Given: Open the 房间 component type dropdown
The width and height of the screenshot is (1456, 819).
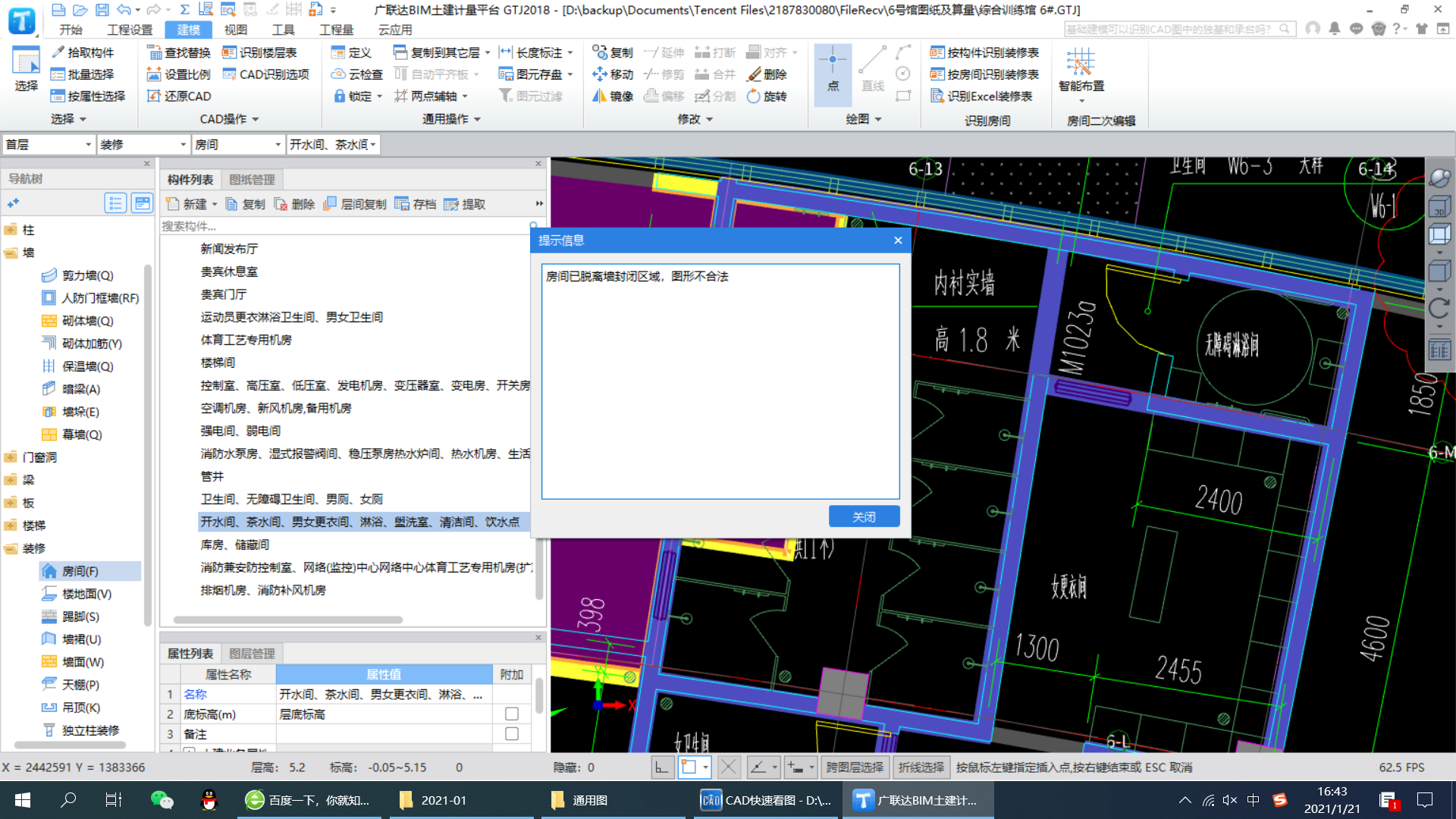Looking at the screenshot, I should click(x=237, y=144).
